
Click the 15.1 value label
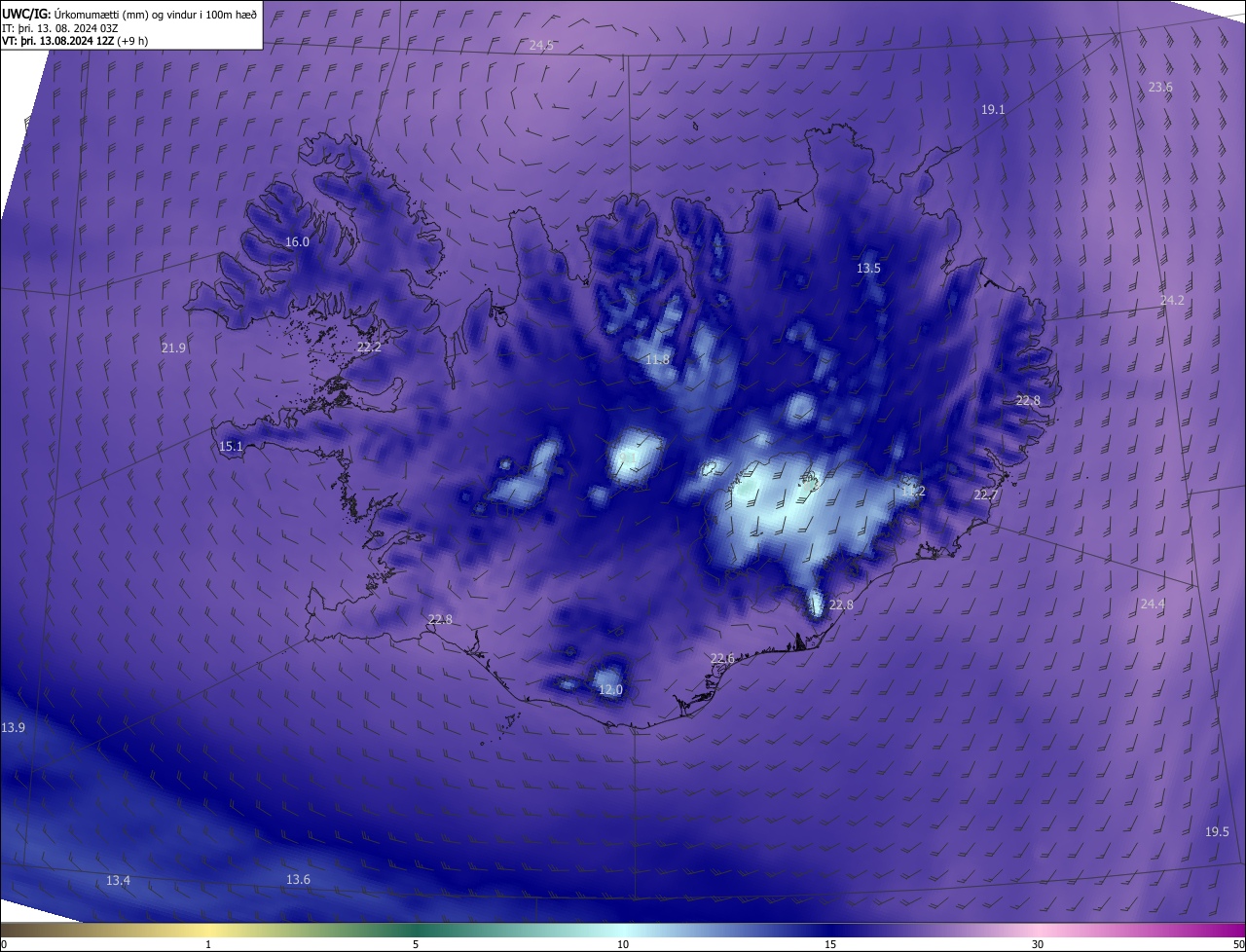click(231, 447)
